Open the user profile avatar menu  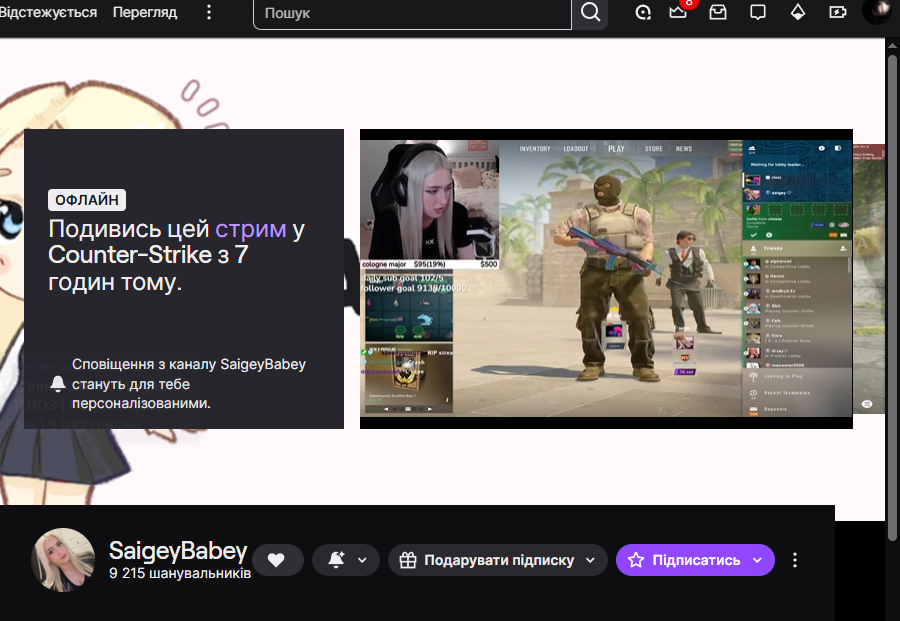[x=876, y=12]
